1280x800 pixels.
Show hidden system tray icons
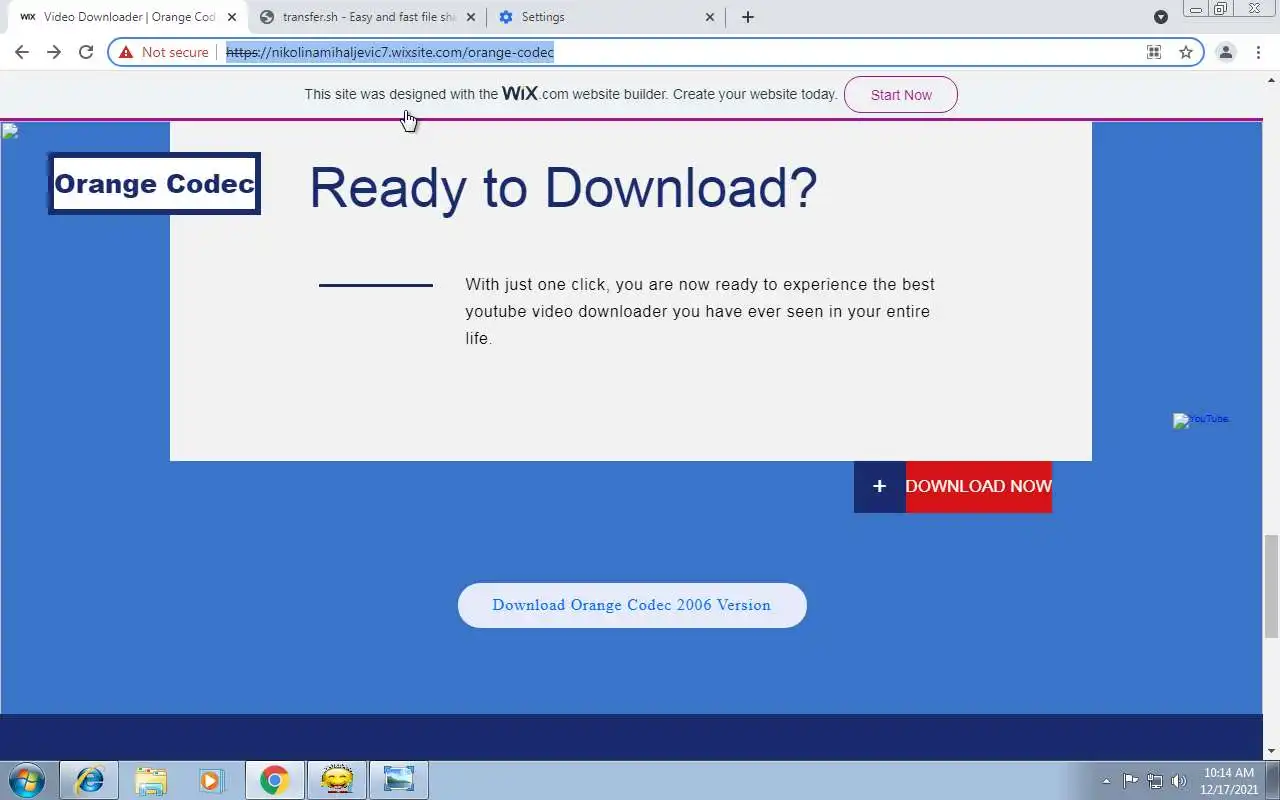click(x=1106, y=781)
